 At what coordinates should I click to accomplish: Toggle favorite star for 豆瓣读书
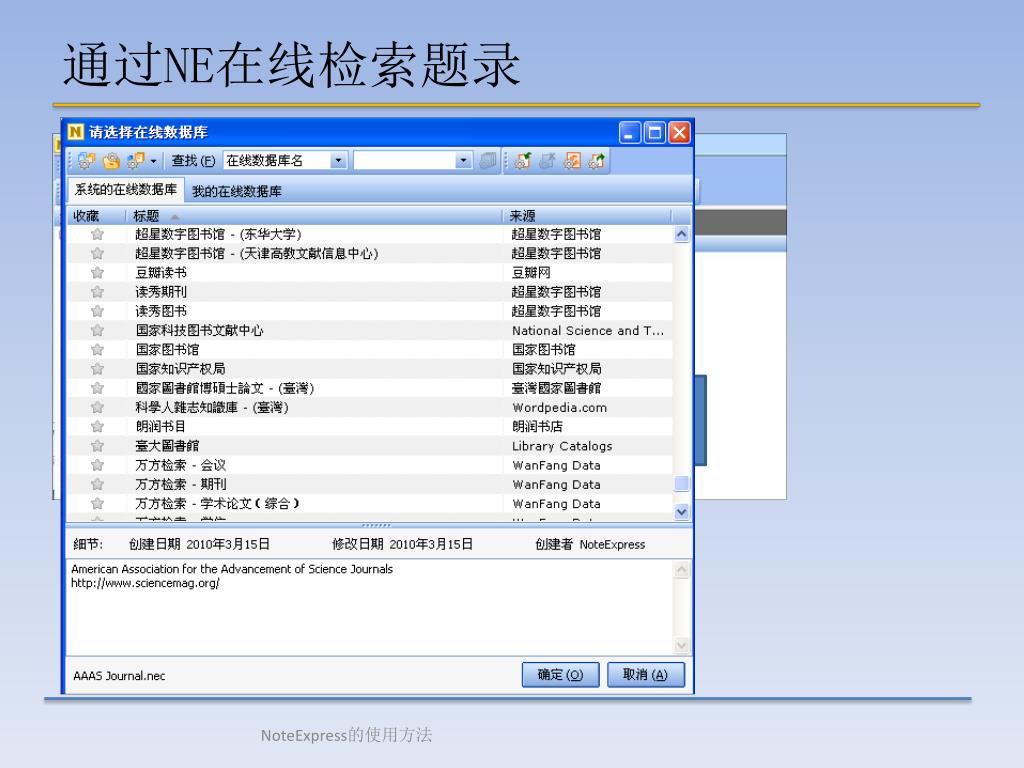point(97,272)
